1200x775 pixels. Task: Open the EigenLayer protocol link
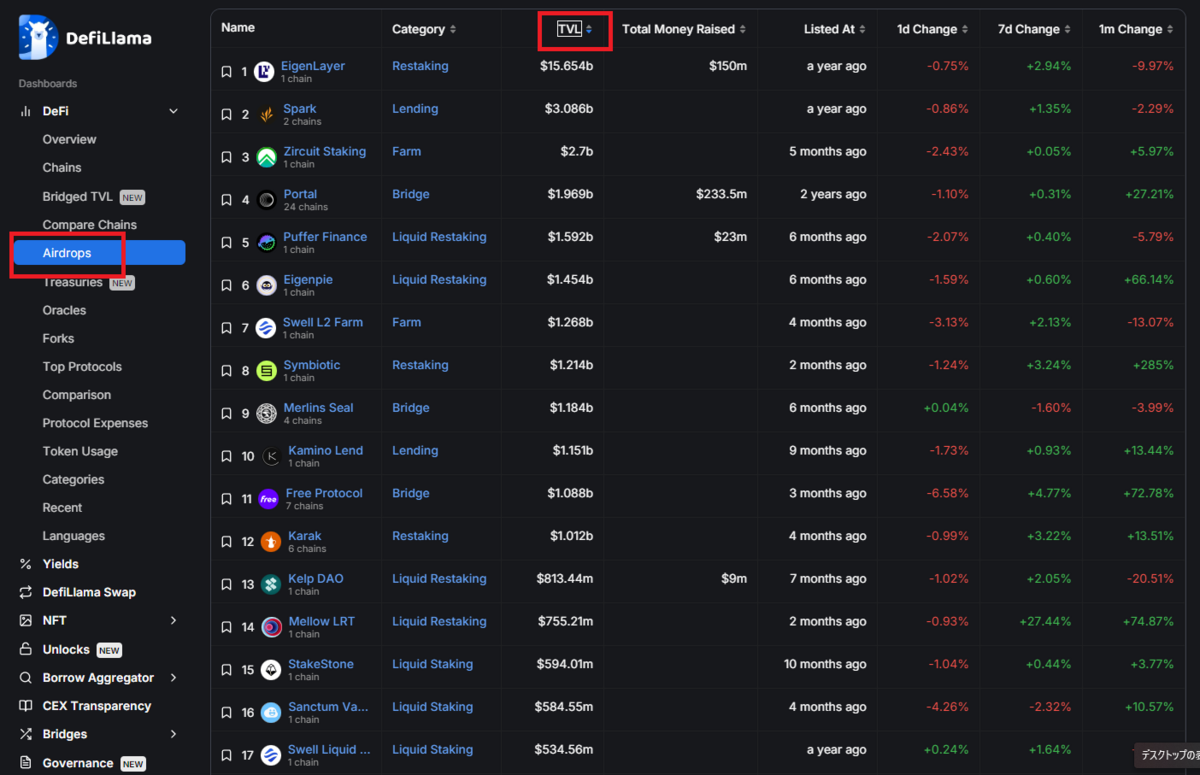tap(313, 66)
